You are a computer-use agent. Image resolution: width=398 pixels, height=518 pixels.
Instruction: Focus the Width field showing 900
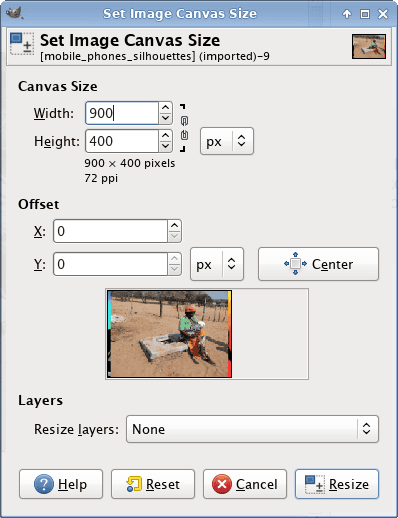[122, 113]
